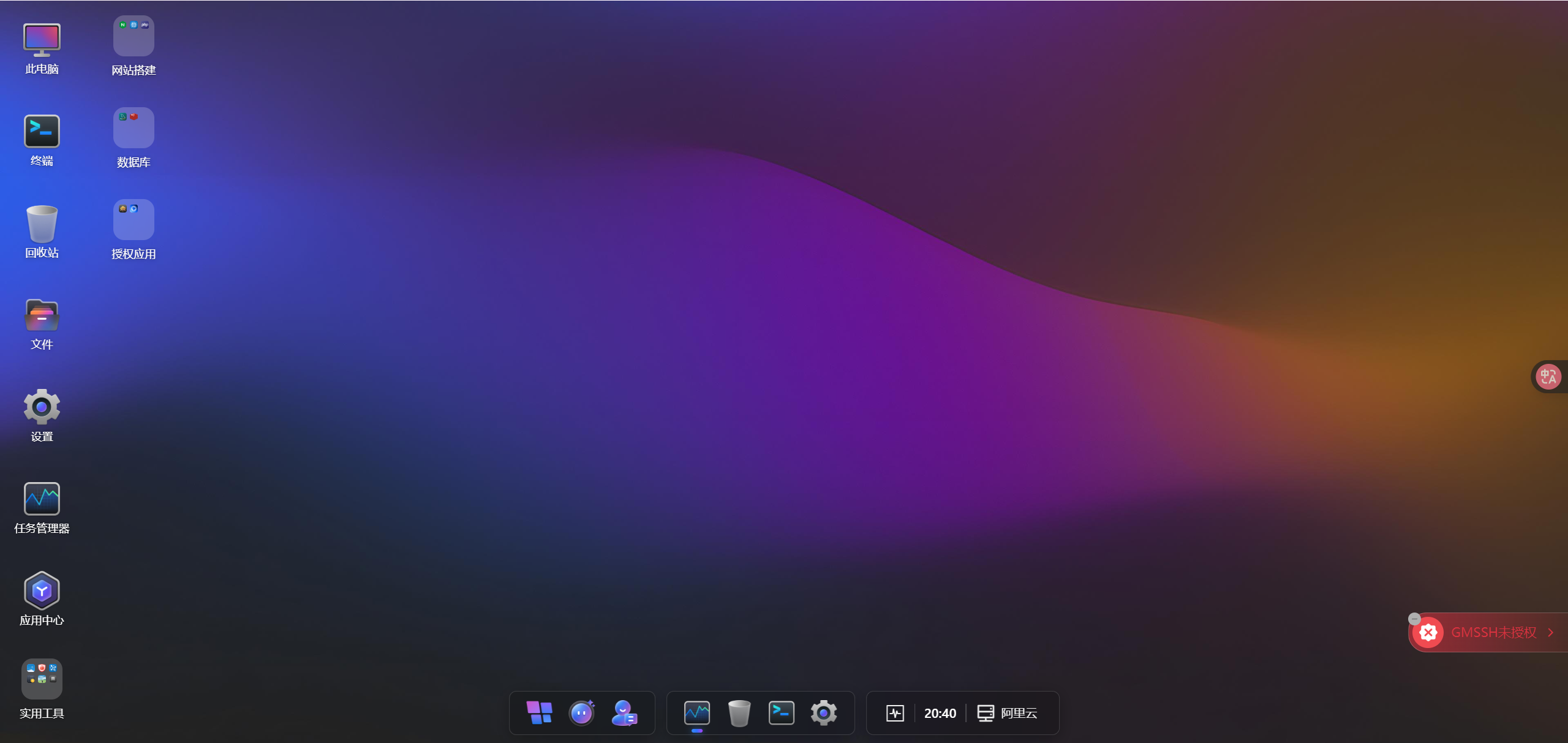Image resolution: width=1568 pixels, height=743 pixels.
Task: Click the start menu tiles dock icon
Action: point(539,713)
